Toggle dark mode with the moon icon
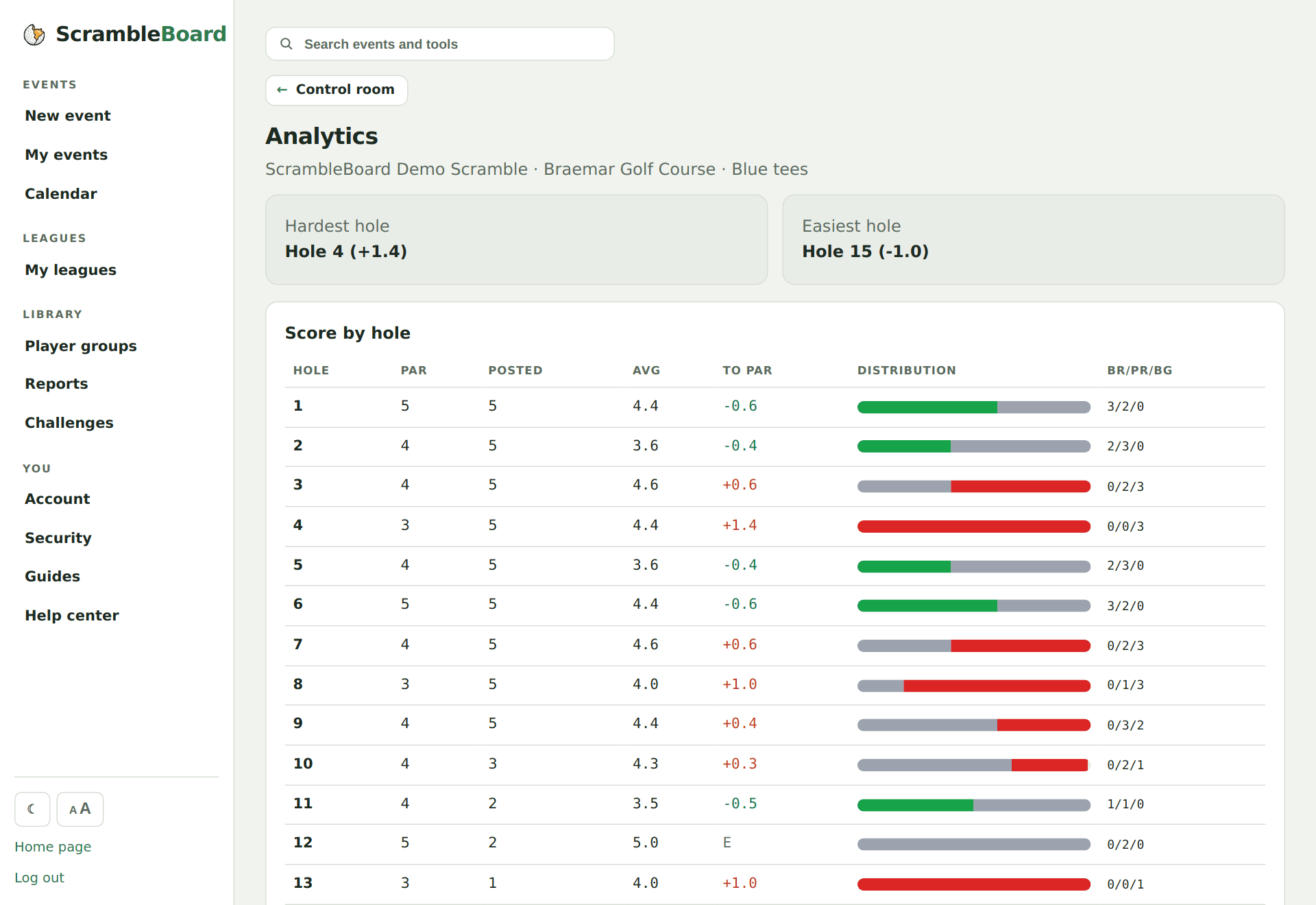 pos(32,809)
